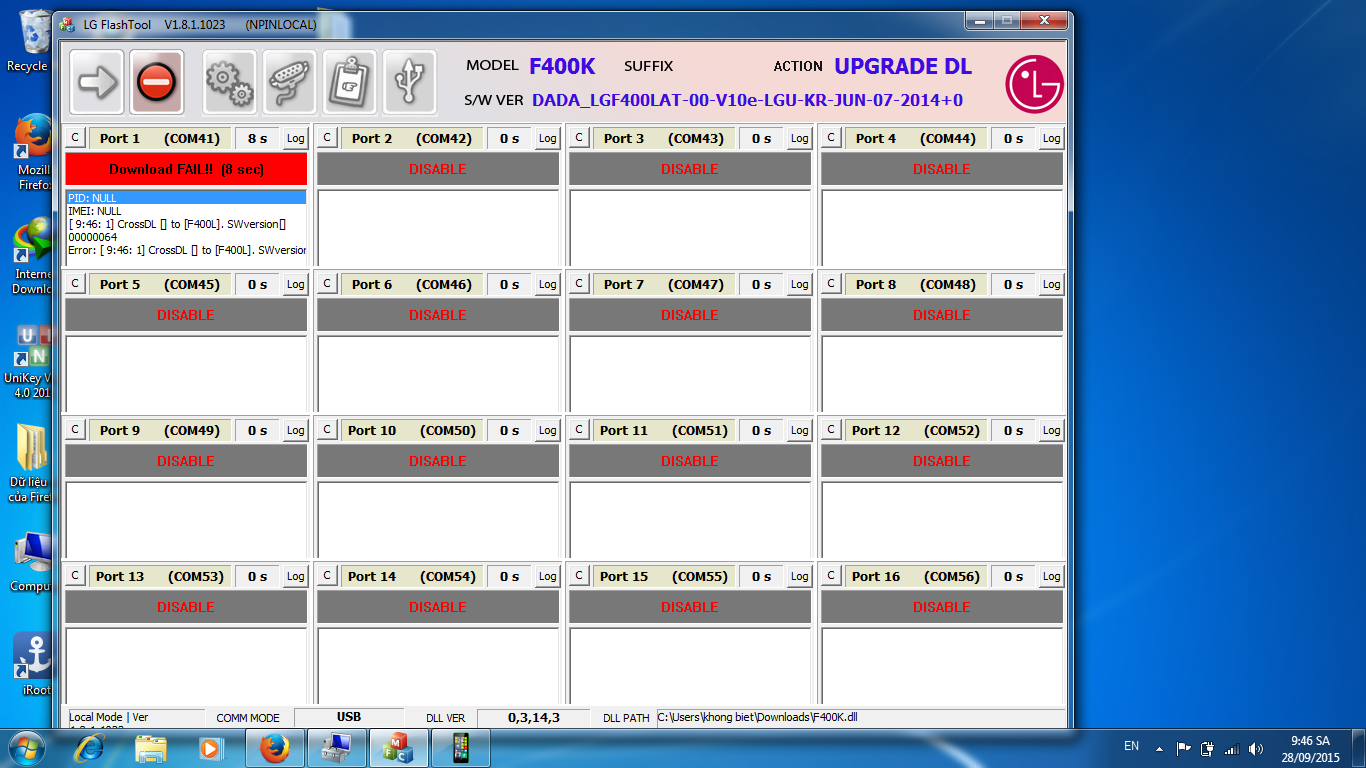1366x768 pixels.
Task: Click the C button for Port 13
Action: click(x=75, y=577)
